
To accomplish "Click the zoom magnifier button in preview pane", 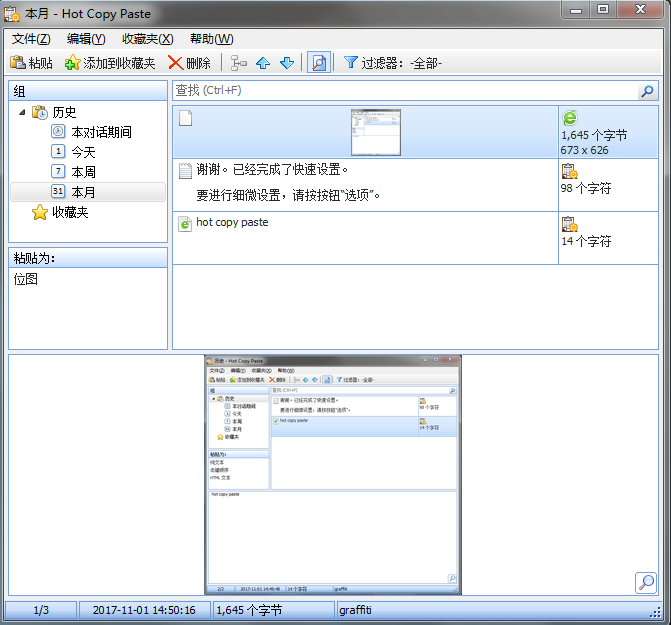I will coord(646,583).
